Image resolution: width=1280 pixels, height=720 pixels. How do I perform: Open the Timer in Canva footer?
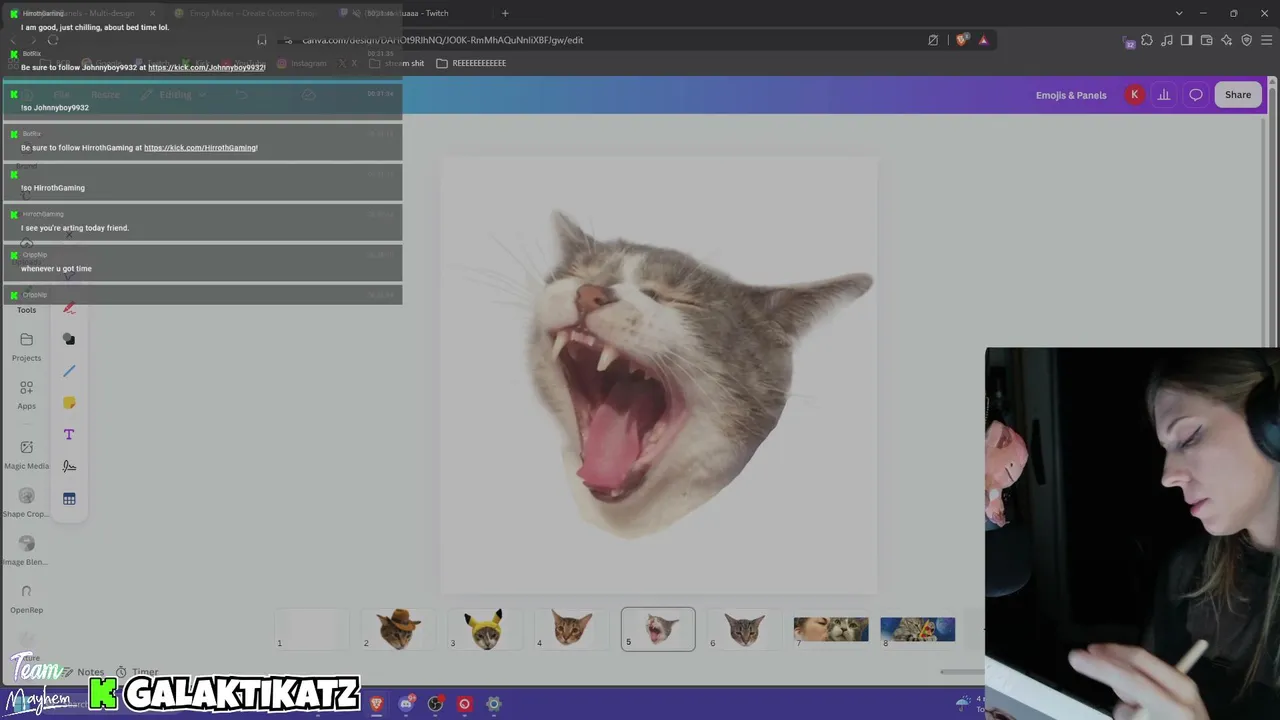tap(137, 672)
